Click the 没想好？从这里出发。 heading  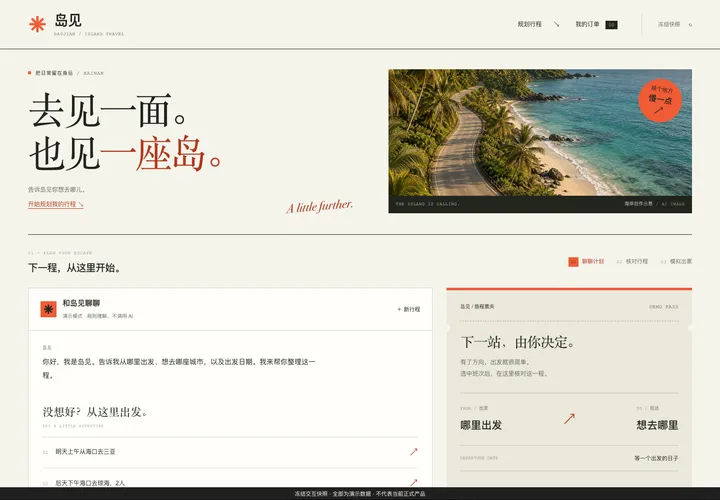[96, 412]
